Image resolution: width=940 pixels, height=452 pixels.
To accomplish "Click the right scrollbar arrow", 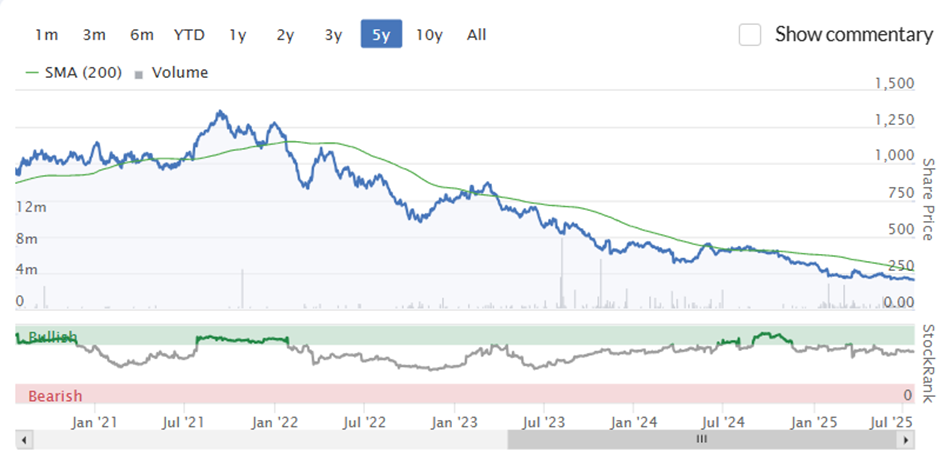I will [x=906, y=440].
